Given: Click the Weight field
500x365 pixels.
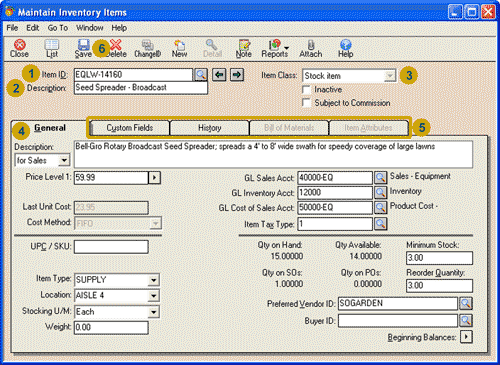Looking at the screenshot, I should (x=111, y=328).
